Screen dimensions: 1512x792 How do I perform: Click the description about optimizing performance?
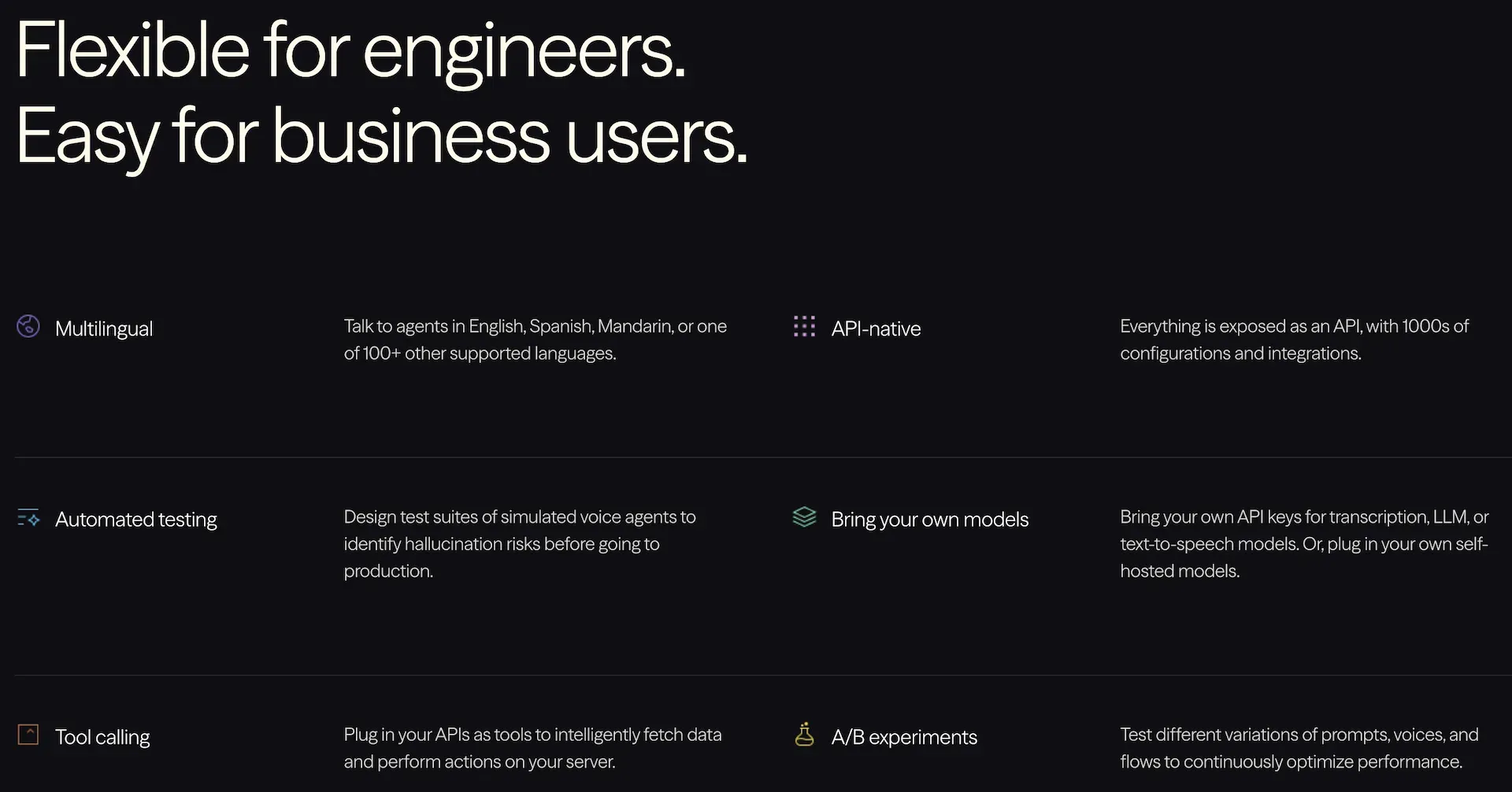click(x=1299, y=748)
